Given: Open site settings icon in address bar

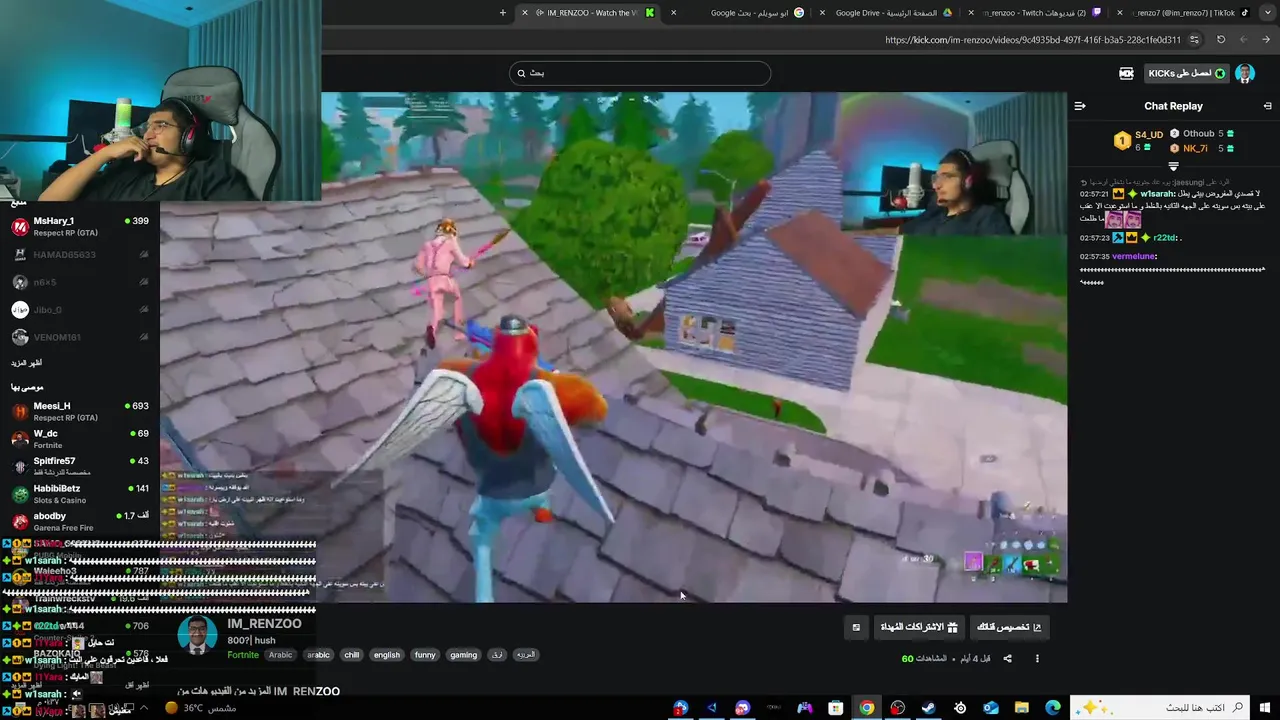Looking at the screenshot, I should (1194, 40).
